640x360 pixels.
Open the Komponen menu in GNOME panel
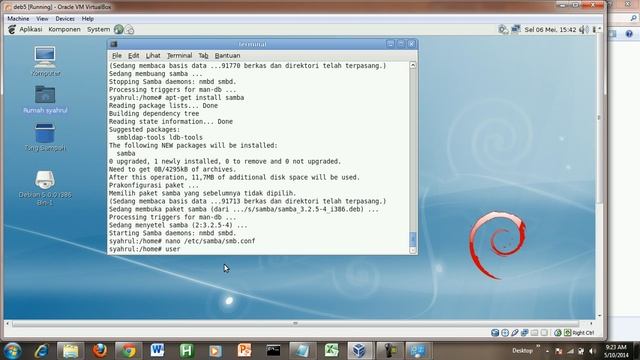pos(64,29)
